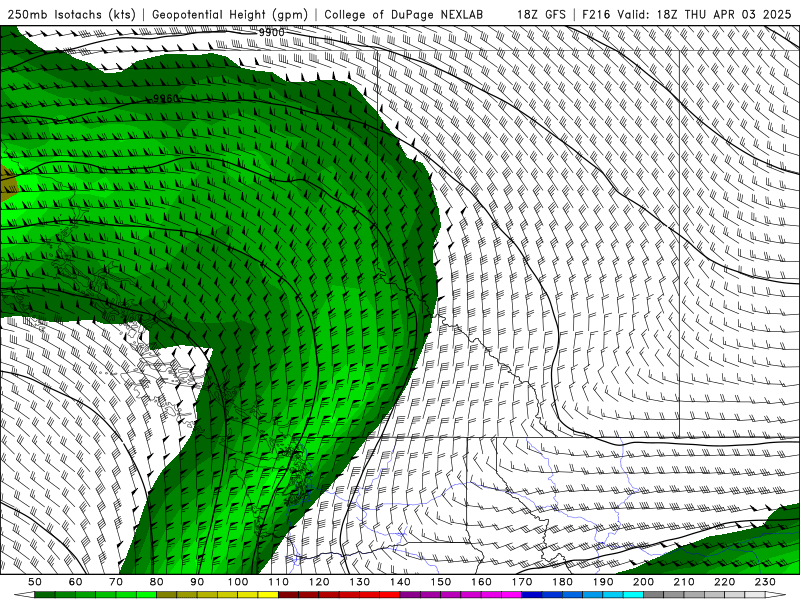Click the 220 label on the color scale
Viewport: 800px width, 600px height.
click(724, 582)
